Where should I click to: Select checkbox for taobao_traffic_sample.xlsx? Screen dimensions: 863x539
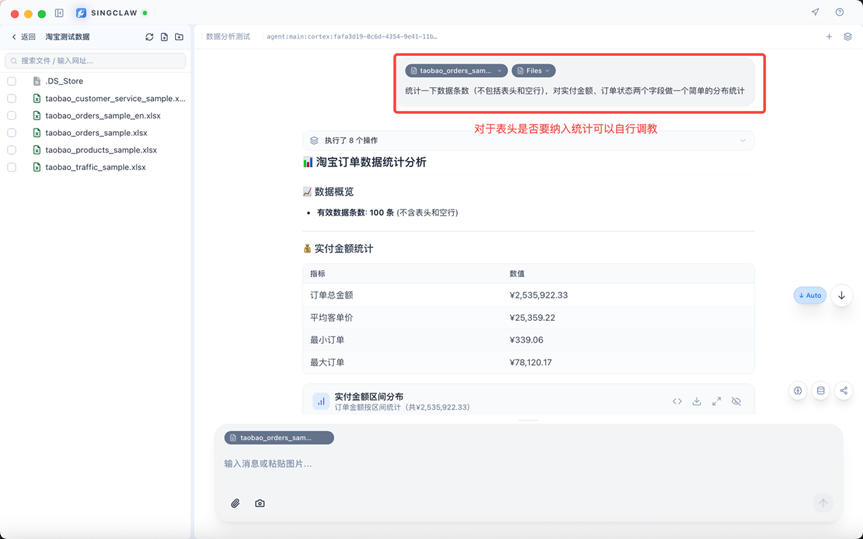(x=12, y=167)
